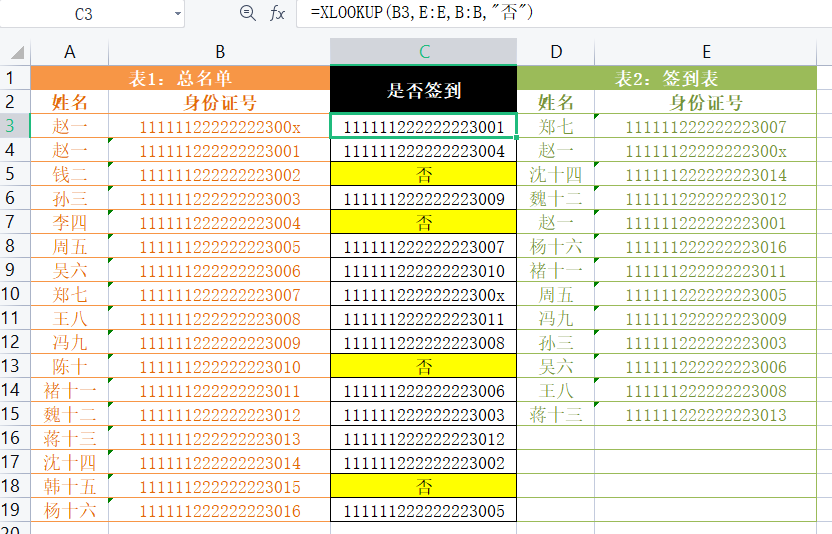The height and width of the screenshot is (534, 832).
Task: Select cell D8 containing 杨十六
Action: 556,246
